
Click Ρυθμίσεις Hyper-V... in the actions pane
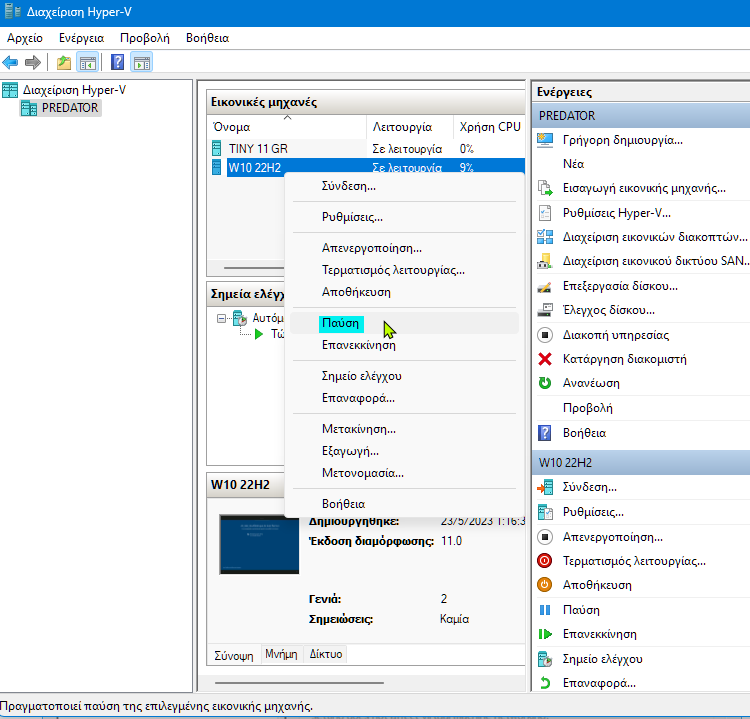pos(616,213)
